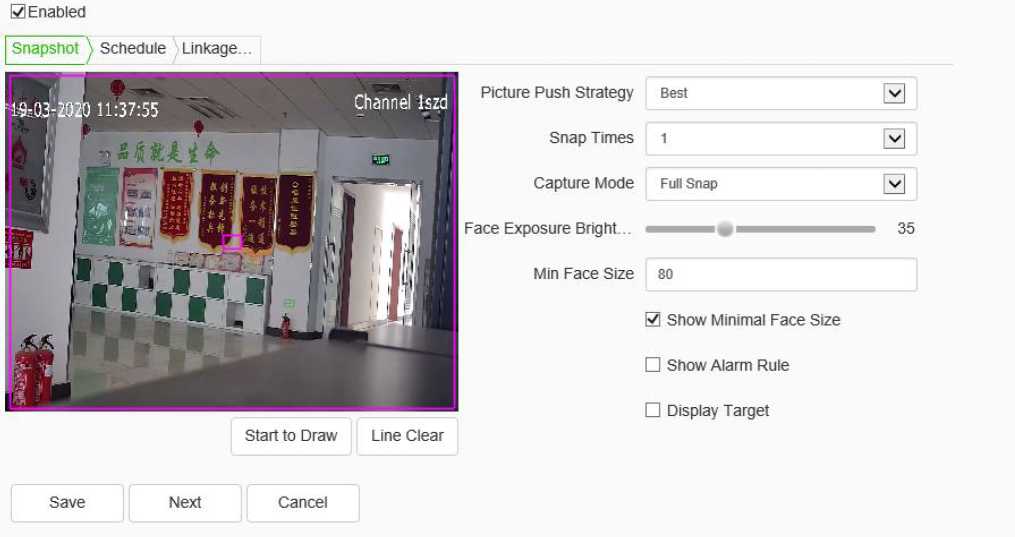1015x537 pixels.
Task: Save the snapshot settings
Action: pos(67,503)
